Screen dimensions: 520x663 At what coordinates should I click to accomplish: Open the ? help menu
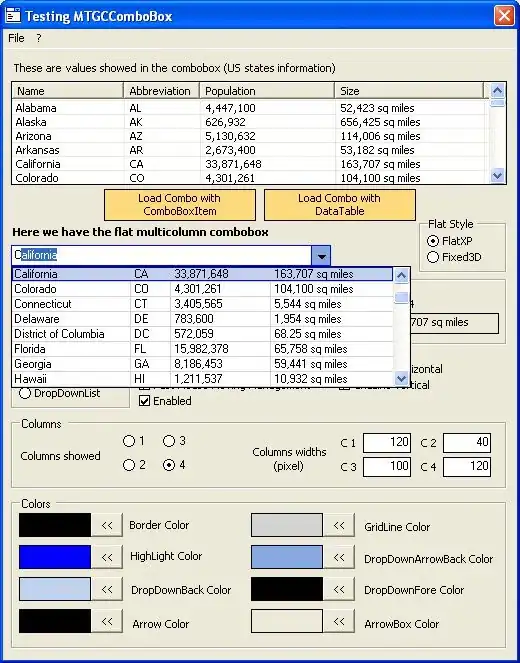38,38
